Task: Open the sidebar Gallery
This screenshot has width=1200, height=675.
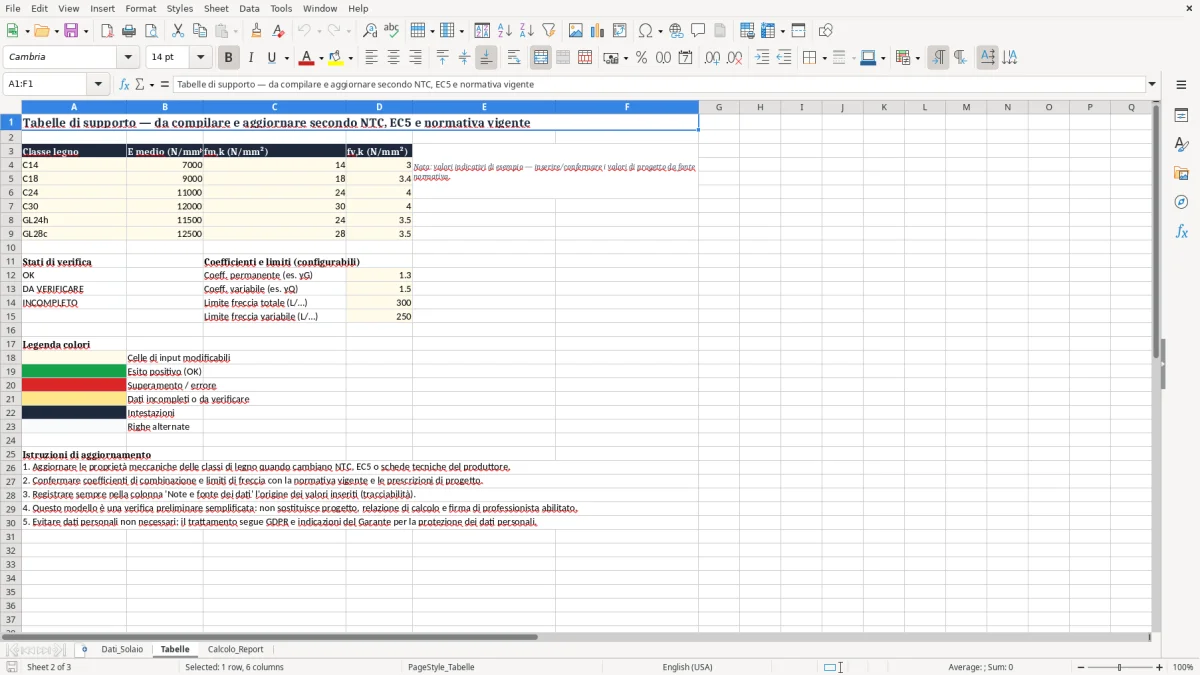Action: pos(1181,173)
